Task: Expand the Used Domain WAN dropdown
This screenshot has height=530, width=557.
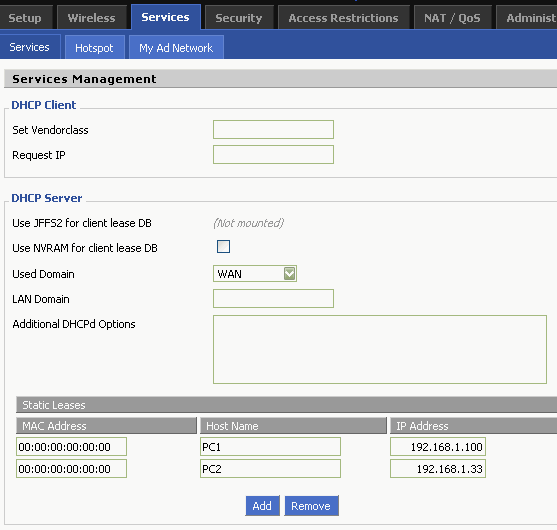Action: [255, 274]
